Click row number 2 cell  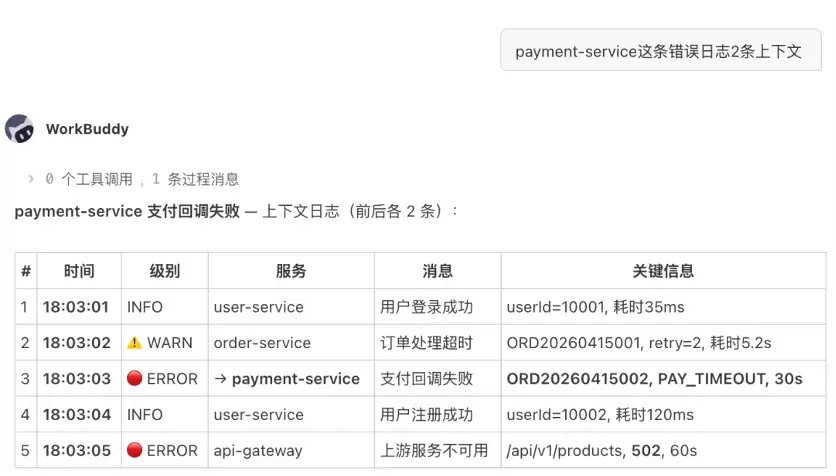point(25,343)
